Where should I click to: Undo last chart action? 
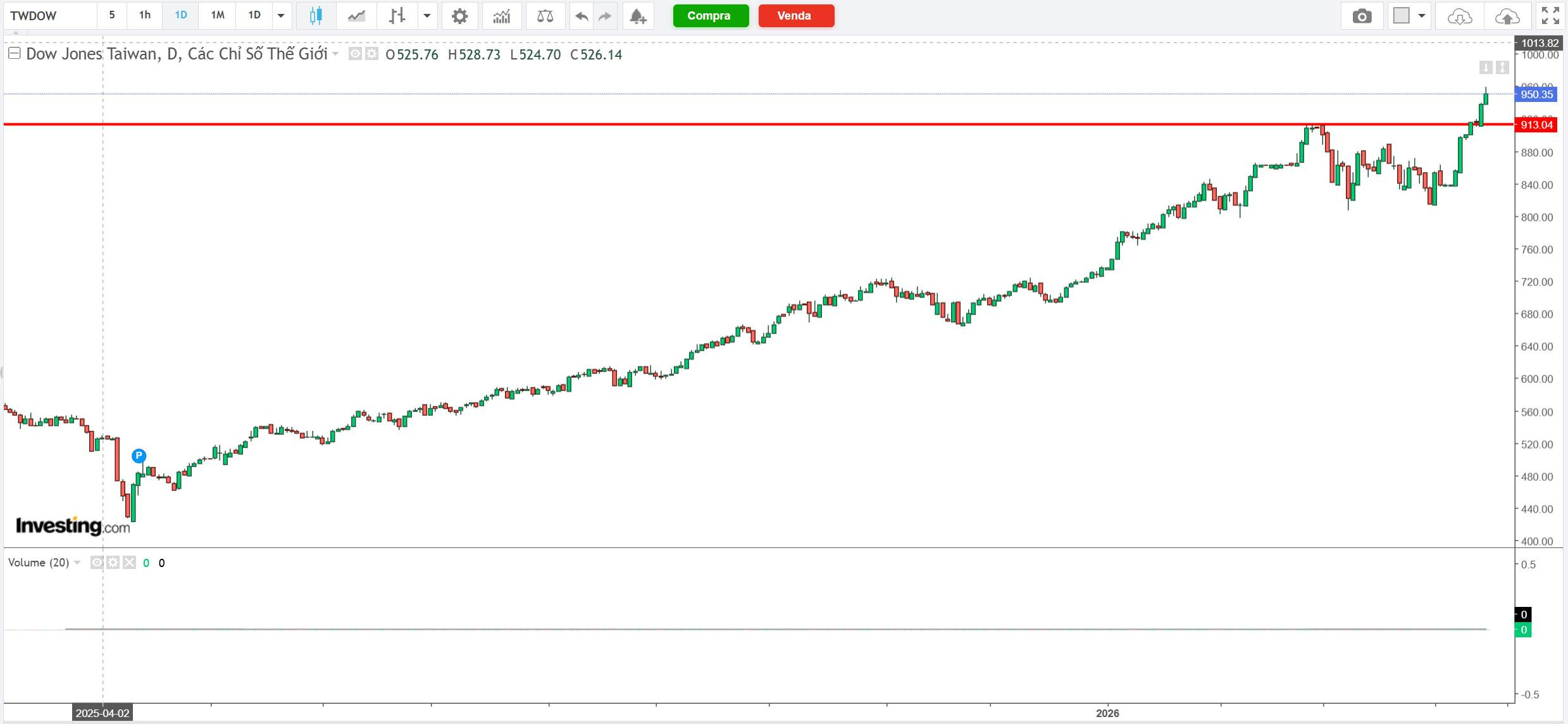[582, 16]
